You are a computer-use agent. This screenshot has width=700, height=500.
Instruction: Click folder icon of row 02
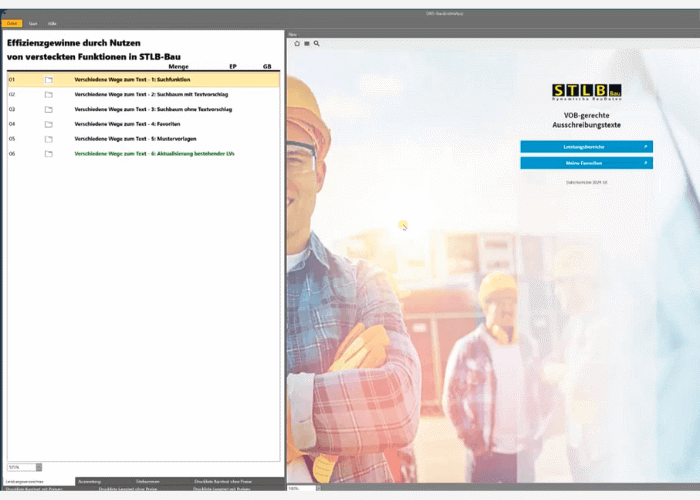pos(48,95)
